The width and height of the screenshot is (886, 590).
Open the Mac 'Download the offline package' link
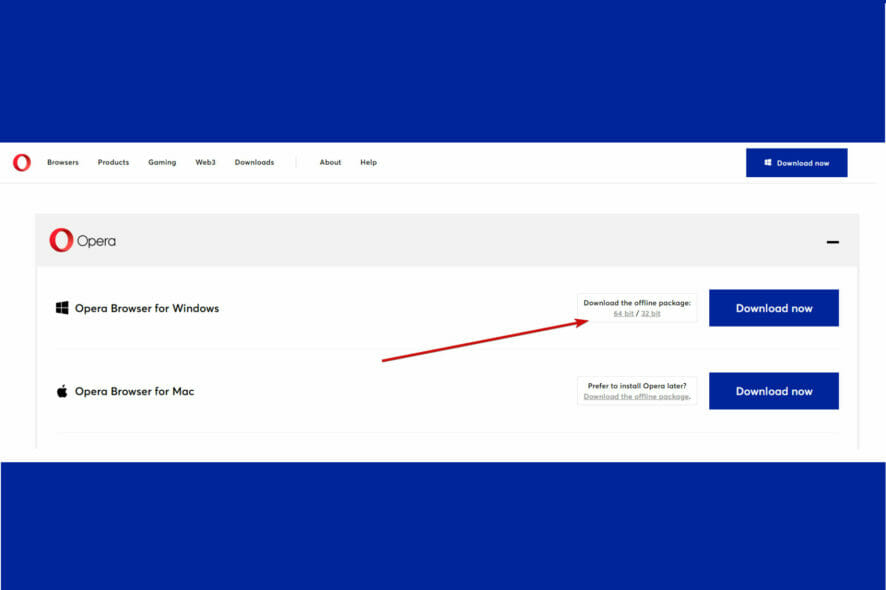637,397
